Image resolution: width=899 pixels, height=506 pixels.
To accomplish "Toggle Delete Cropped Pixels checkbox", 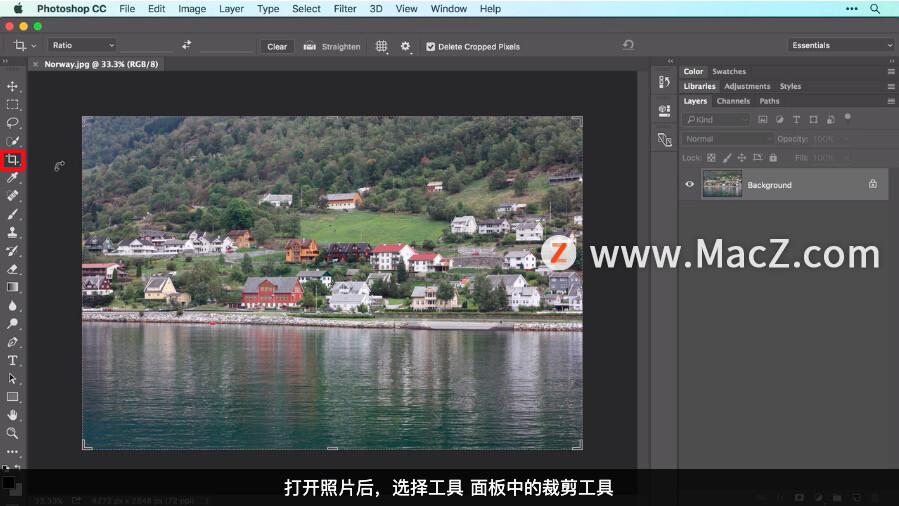I will pos(431,47).
